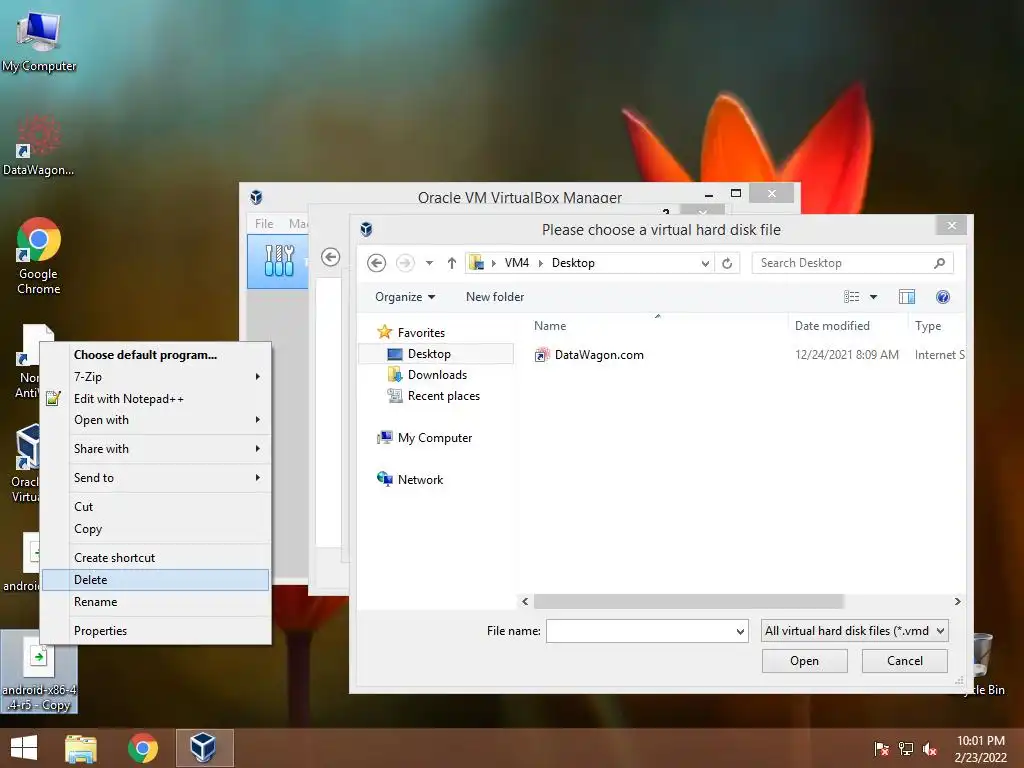Click VM4 in the address breadcrumb
Viewport: 1024px width, 768px height.
[x=517, y=263]
